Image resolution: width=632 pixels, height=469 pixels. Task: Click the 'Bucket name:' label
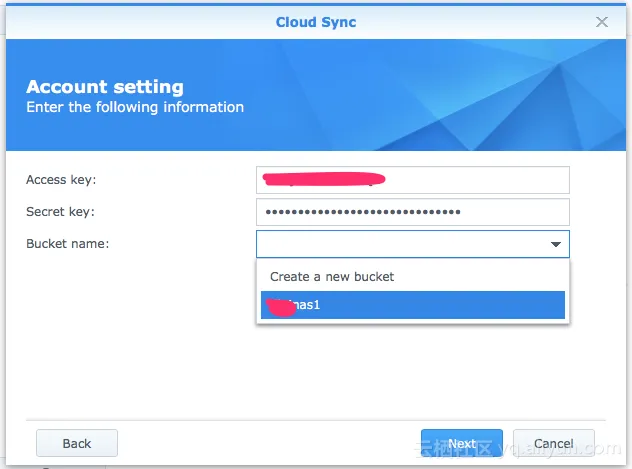pos(68,244)
